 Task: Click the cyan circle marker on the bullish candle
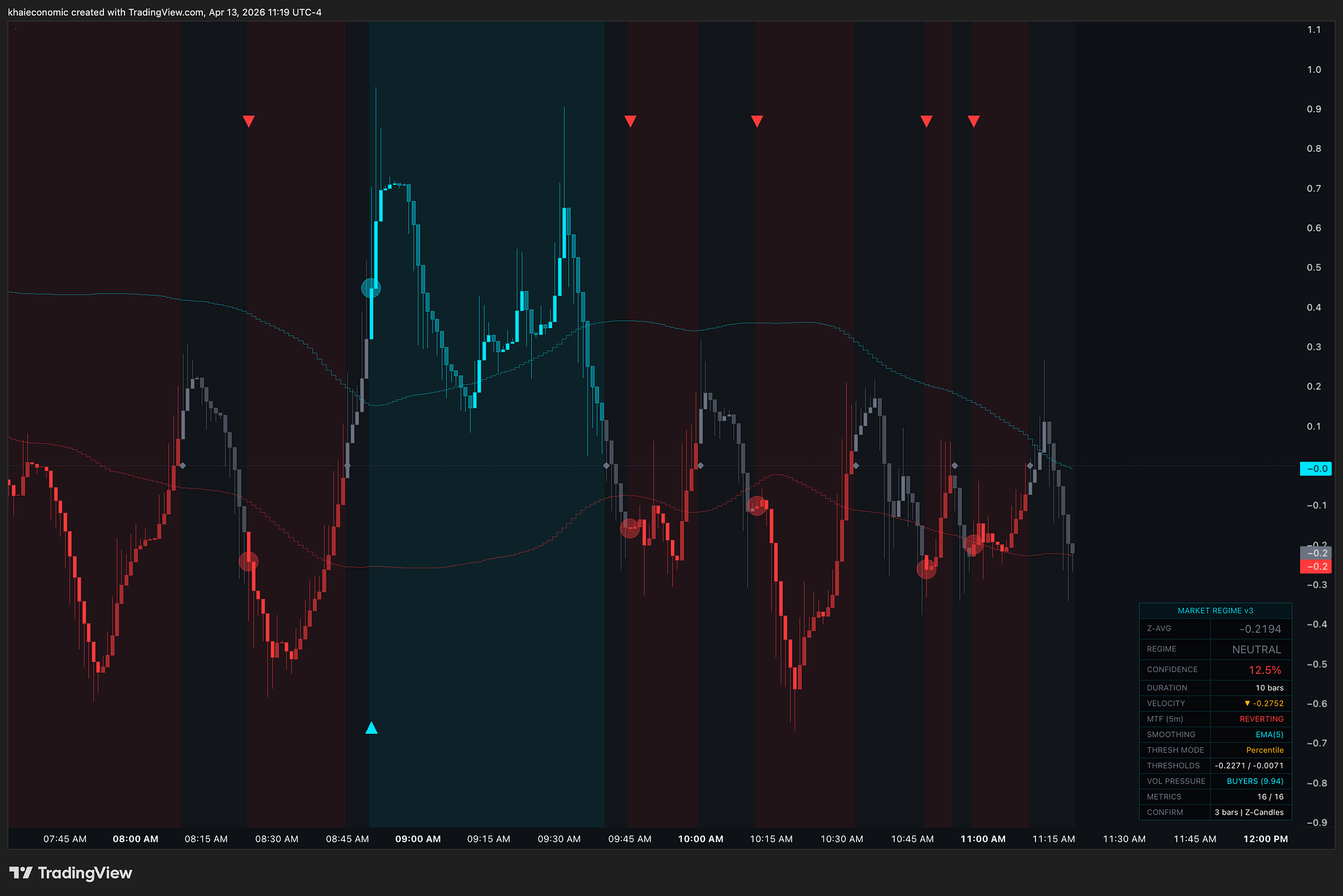(371, 288)
